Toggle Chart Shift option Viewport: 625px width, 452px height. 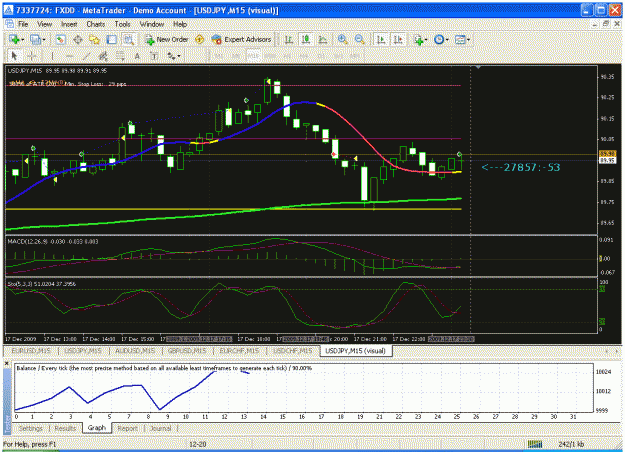(x=398, y=39)
